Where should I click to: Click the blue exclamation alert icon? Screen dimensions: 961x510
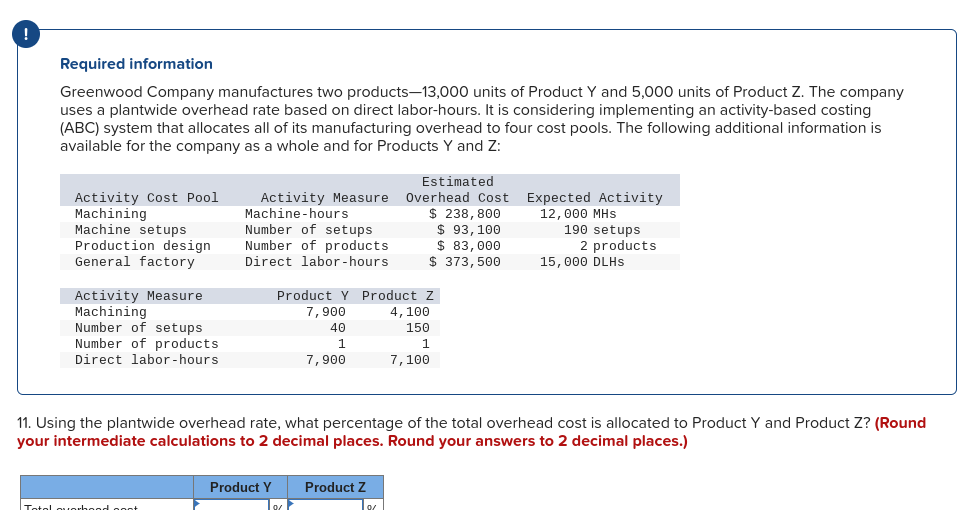coord(26,34)
